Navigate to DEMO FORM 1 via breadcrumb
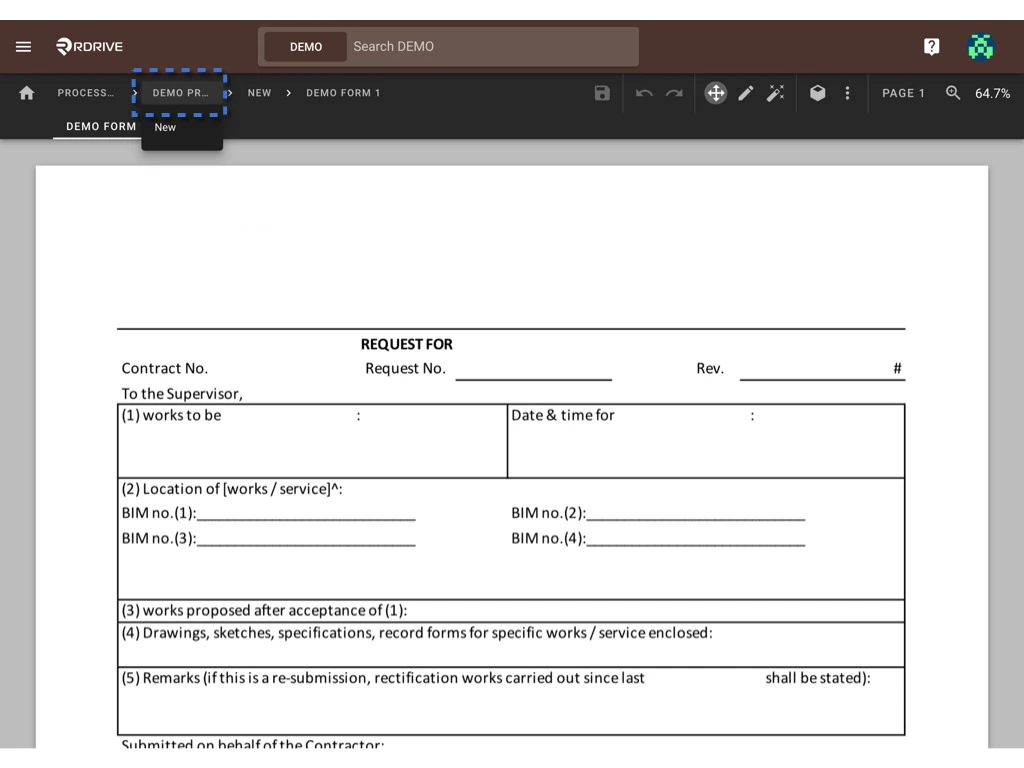Image resolution: width=1024 pixels, height=768 pixels. 343,93
